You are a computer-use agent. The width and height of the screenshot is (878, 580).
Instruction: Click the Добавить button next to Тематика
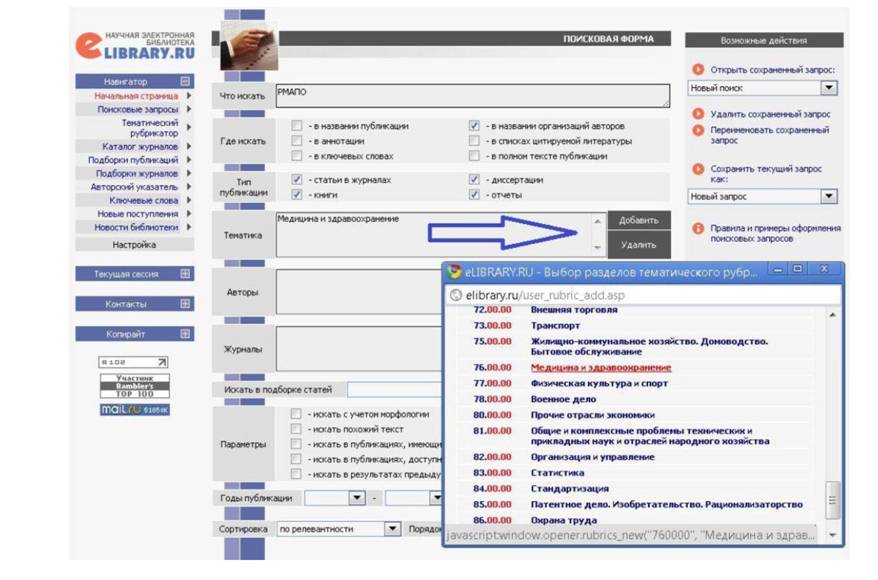639,221
